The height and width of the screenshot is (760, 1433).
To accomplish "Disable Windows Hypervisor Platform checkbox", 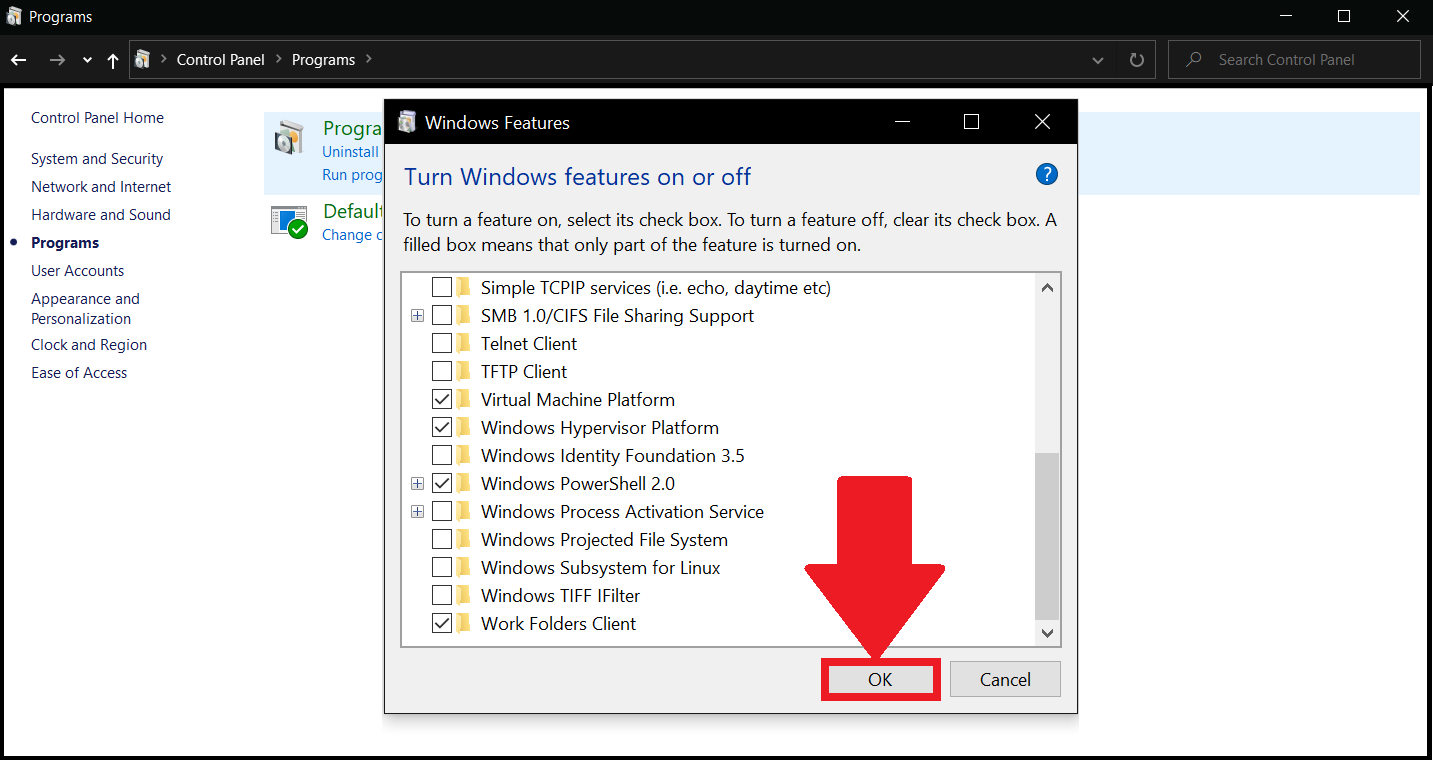I will click(442, 428).
